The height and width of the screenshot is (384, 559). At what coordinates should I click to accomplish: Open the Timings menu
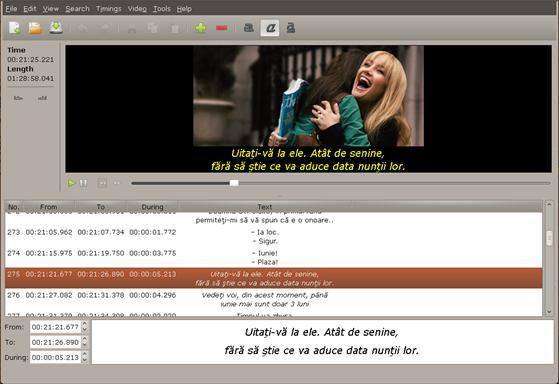coord(109,9)
